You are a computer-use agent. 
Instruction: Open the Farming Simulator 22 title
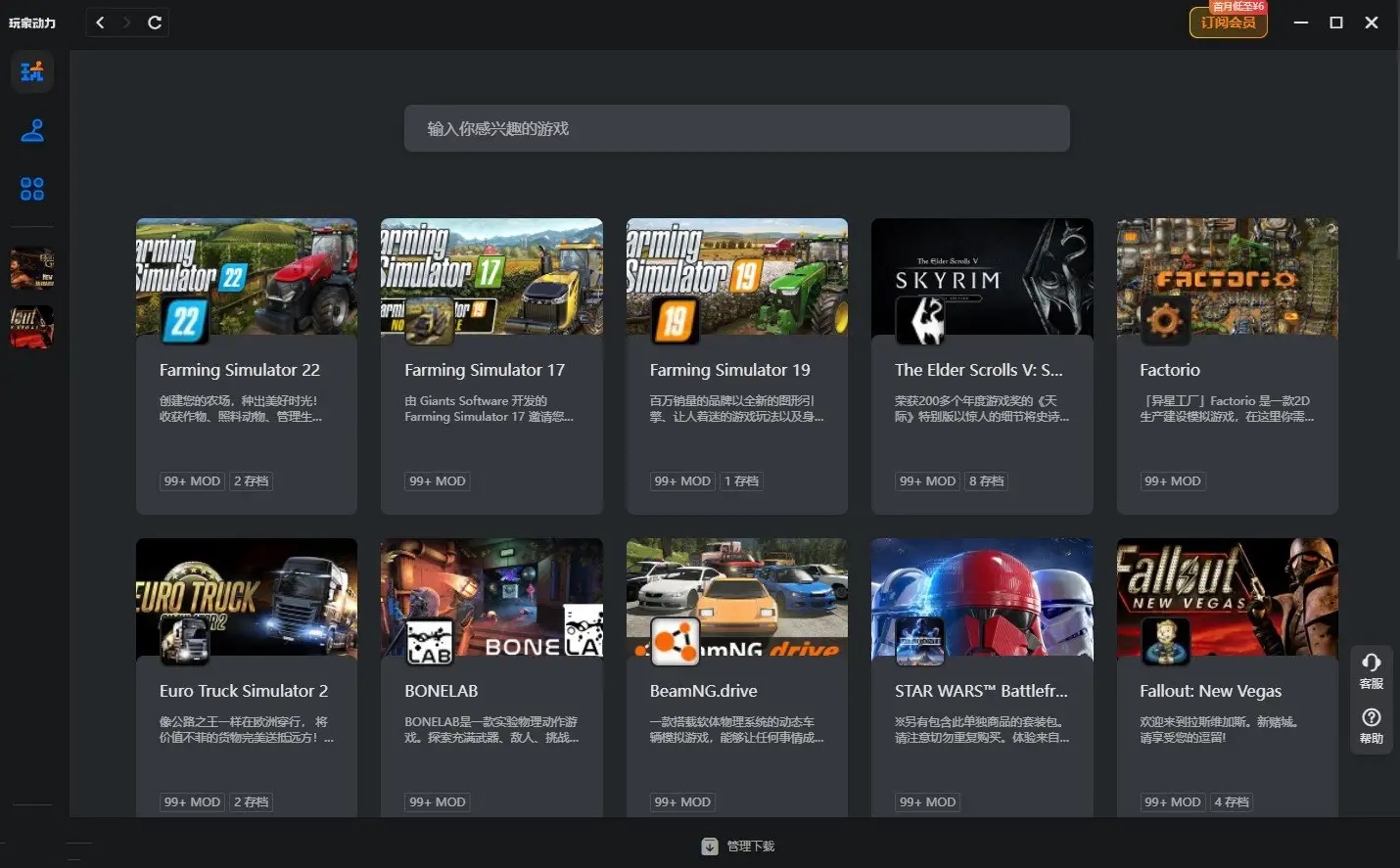pyautogui.click(x=240, y=370)
